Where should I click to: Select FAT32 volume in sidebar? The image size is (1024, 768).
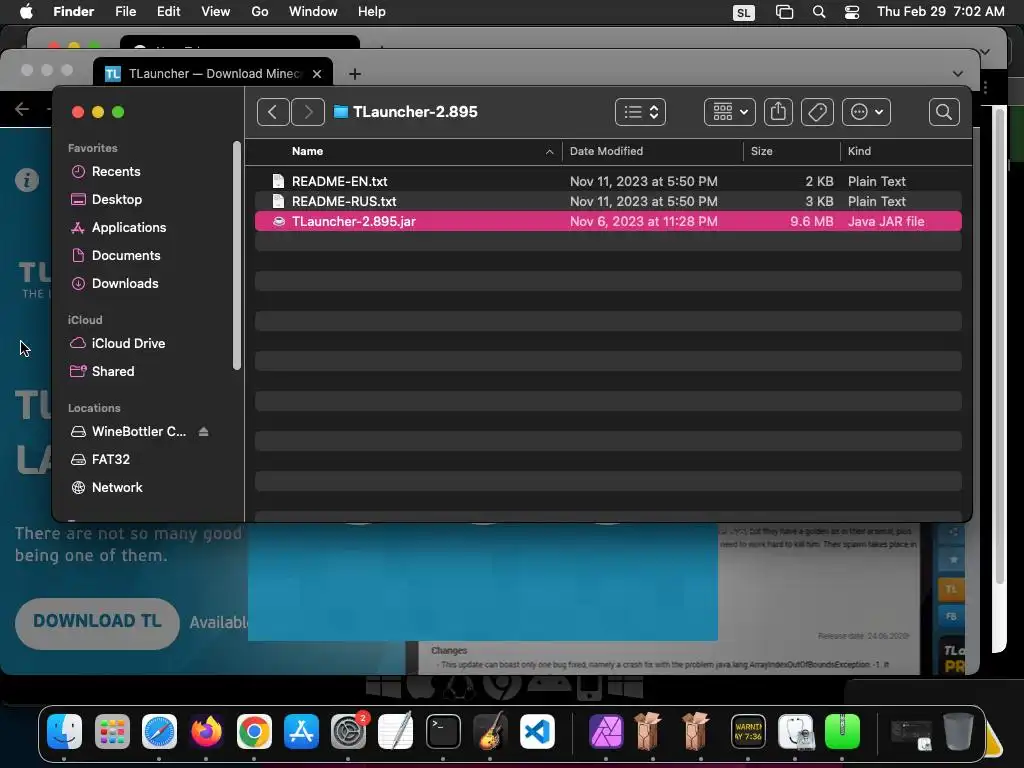pos(101,459)
